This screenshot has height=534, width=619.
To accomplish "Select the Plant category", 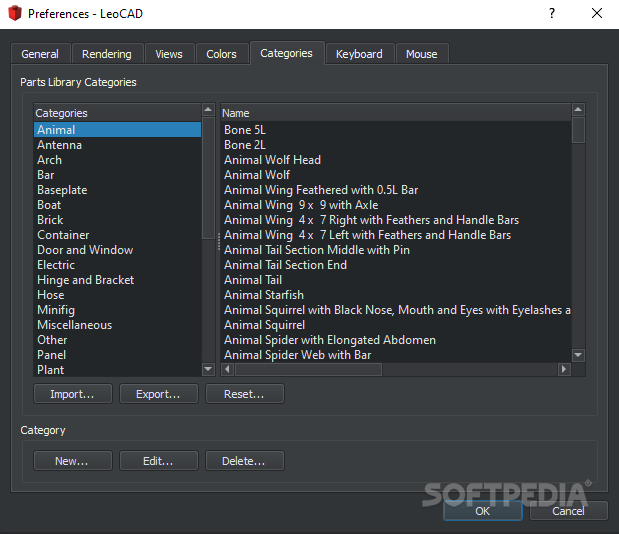I will tap(118, 370).
